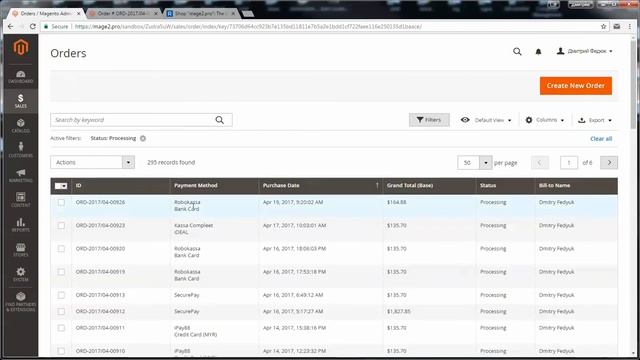
Task: Switch to the Order # ORD-2017 browser tab
Action: tap(121, 13)
